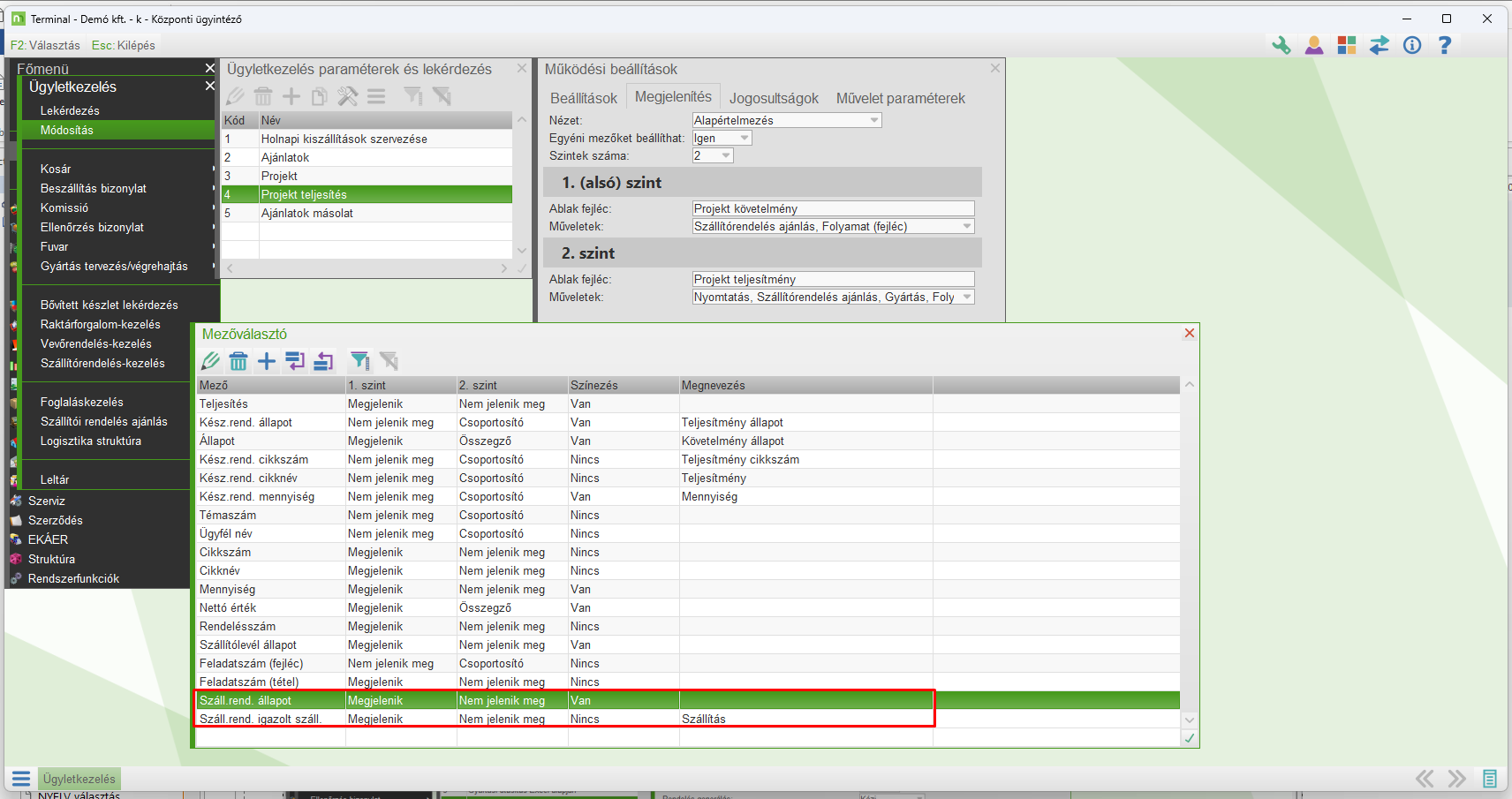Open help via the question mark icon
This screenshot has width=1512, height=799.
click(x=1445, y=45)
